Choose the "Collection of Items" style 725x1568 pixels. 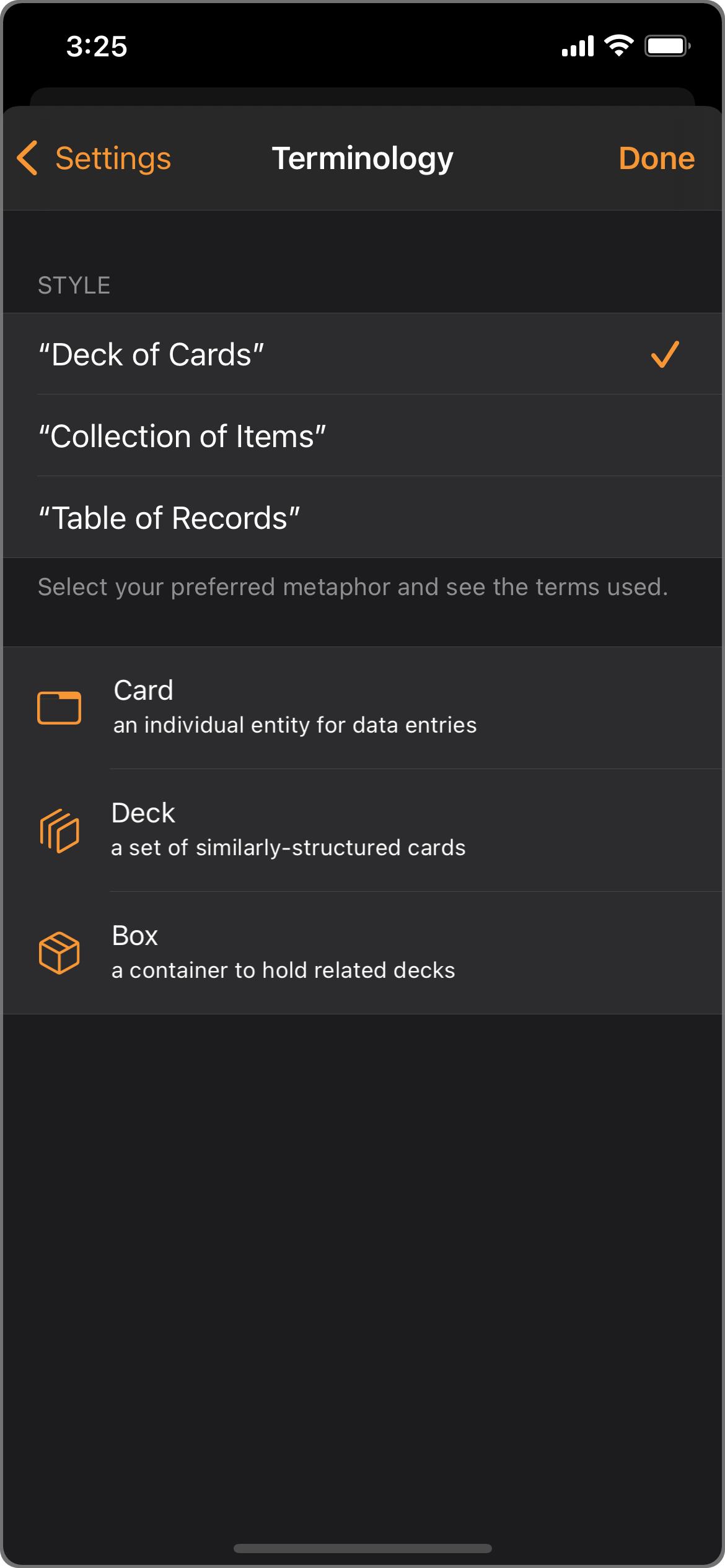pyautogui.click(x=182, y=436)
